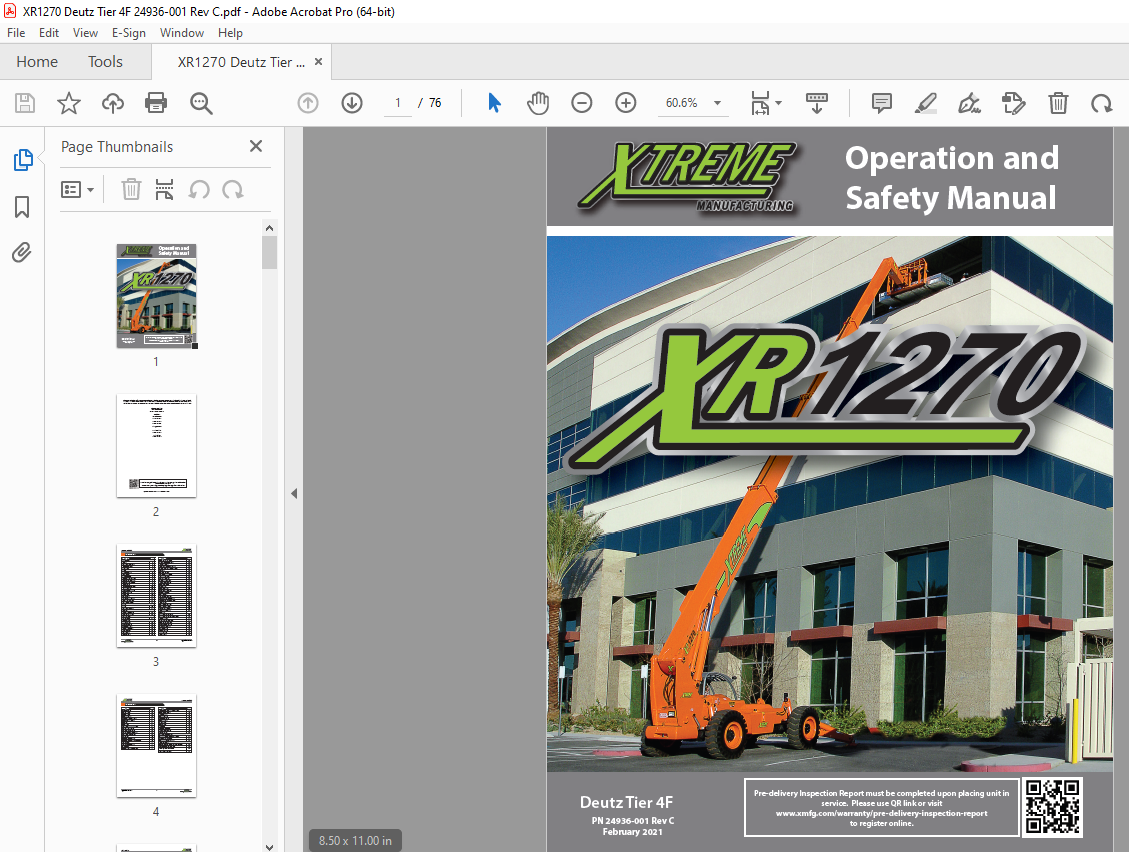Click the QR code on the cover
Viewport: 1129px width, 852px height.
click(1053, 807)
